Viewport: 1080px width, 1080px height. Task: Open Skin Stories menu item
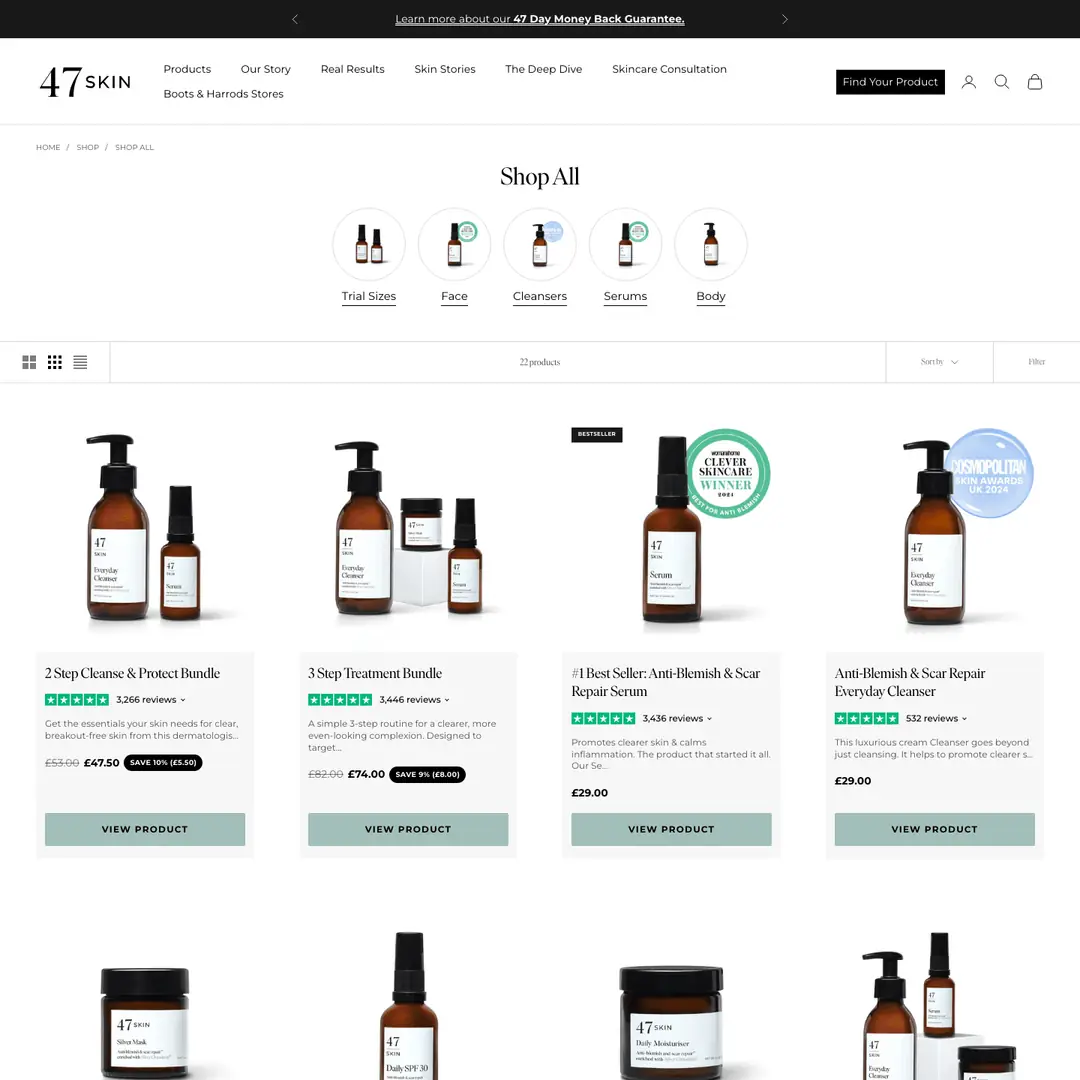445,69
